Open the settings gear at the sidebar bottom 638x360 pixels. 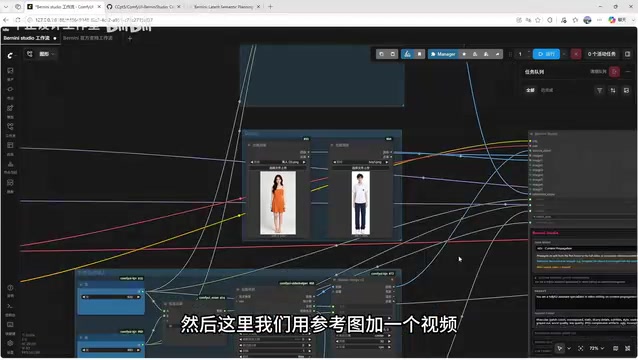click(10, 343)
